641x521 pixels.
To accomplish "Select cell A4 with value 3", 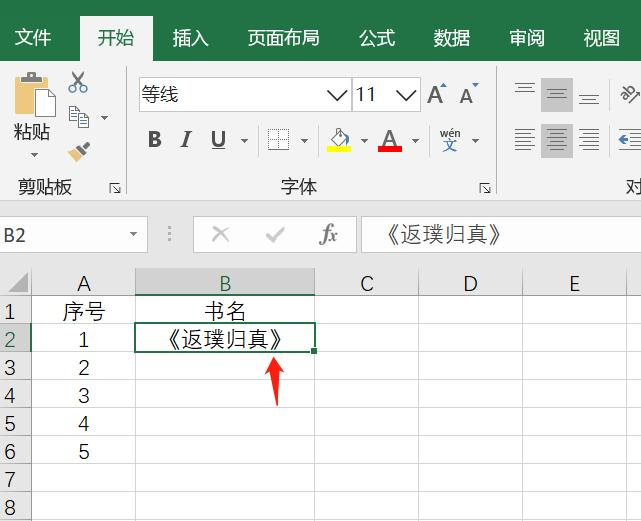I will click(x=83, y=394).
